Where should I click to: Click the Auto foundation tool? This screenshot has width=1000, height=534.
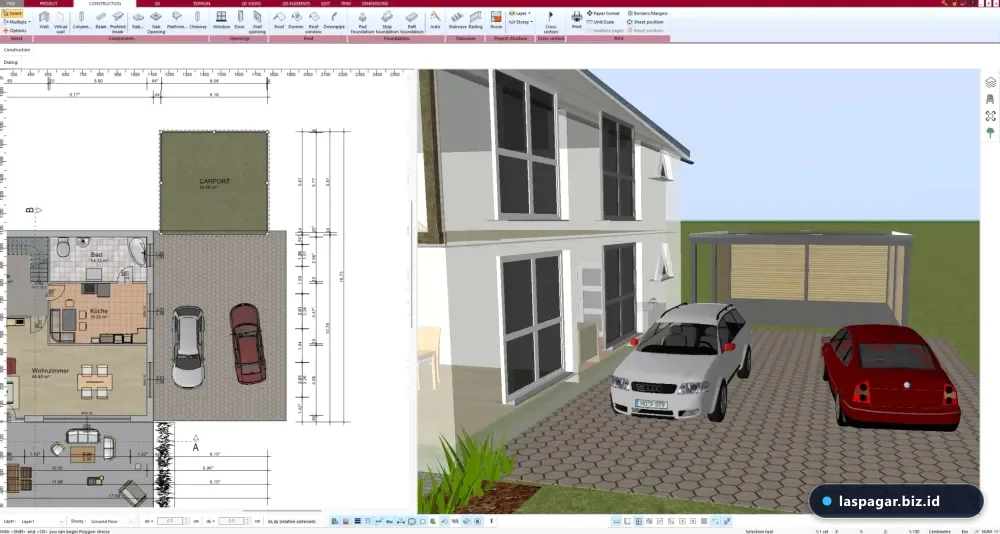(x=435, y=20)
